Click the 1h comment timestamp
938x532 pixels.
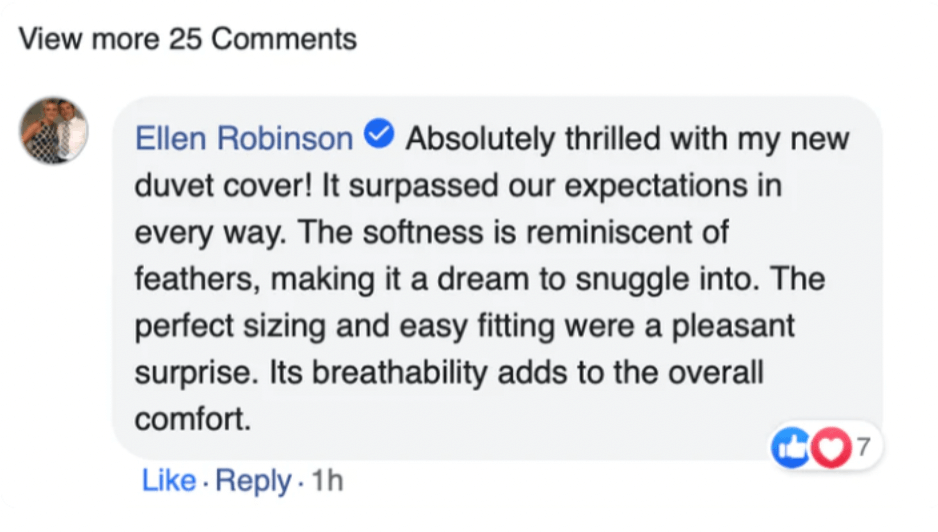327,481
